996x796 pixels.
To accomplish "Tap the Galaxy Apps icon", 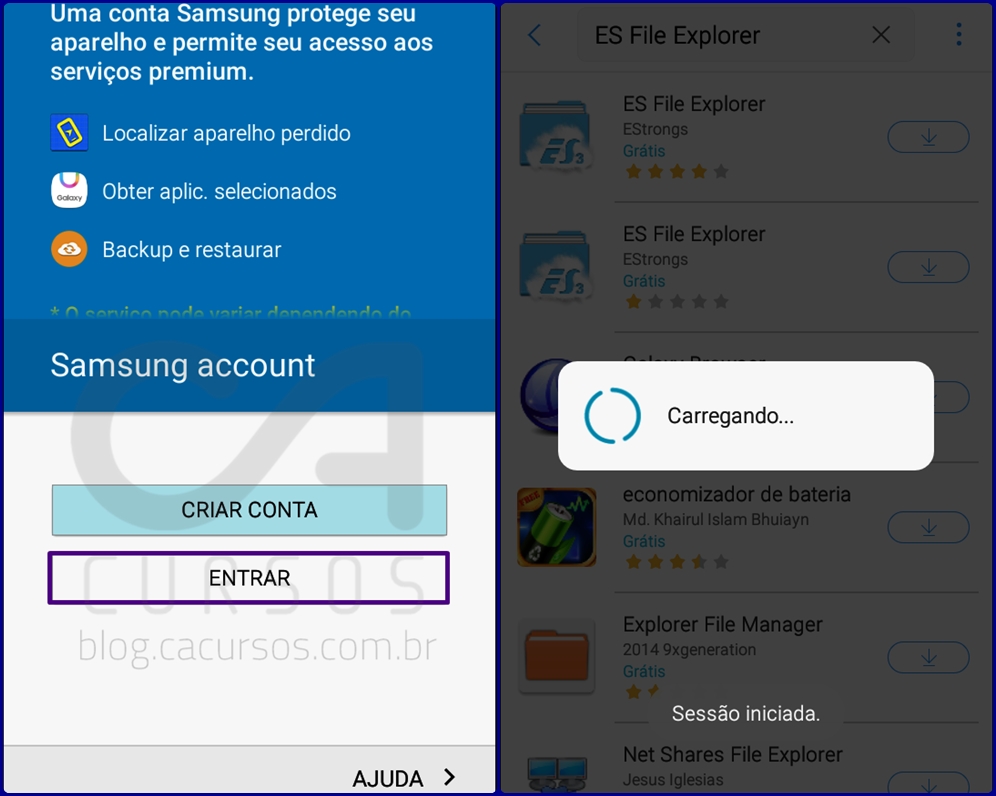I will [x=69, y=191].
